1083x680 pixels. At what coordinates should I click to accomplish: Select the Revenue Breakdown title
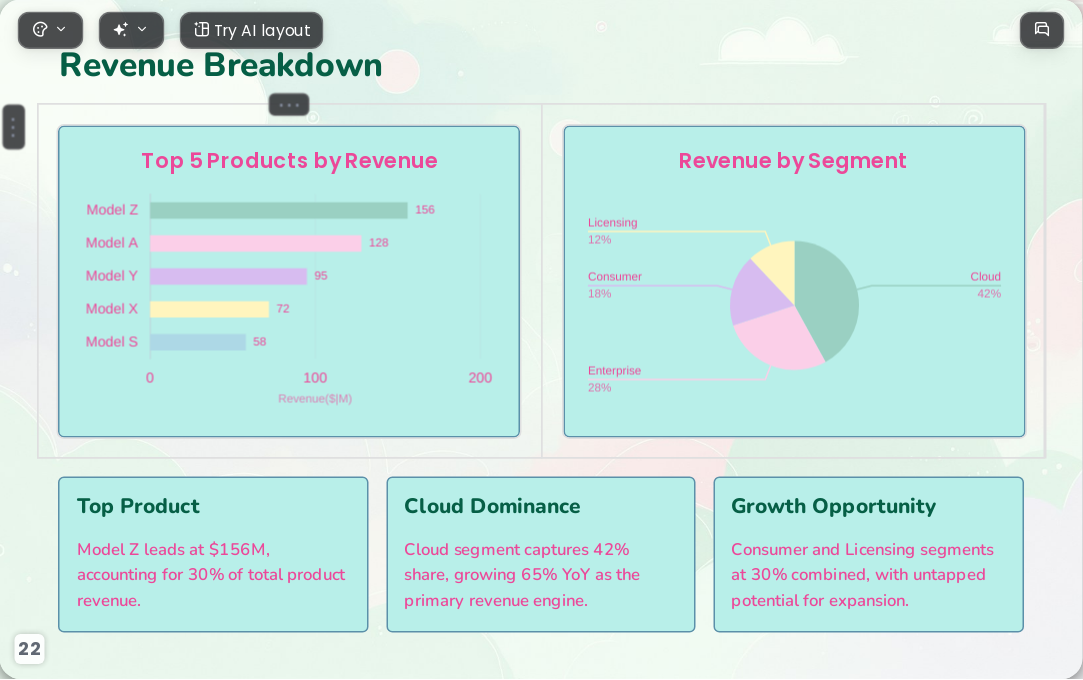point(221,66)
